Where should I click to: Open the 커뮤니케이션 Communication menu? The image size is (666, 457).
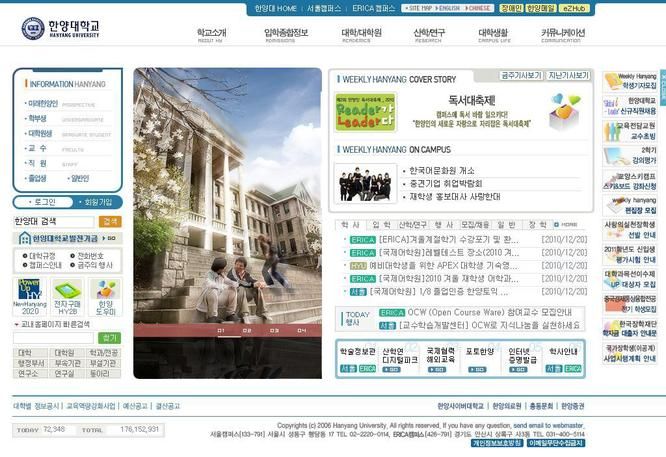tap(562, 35)
